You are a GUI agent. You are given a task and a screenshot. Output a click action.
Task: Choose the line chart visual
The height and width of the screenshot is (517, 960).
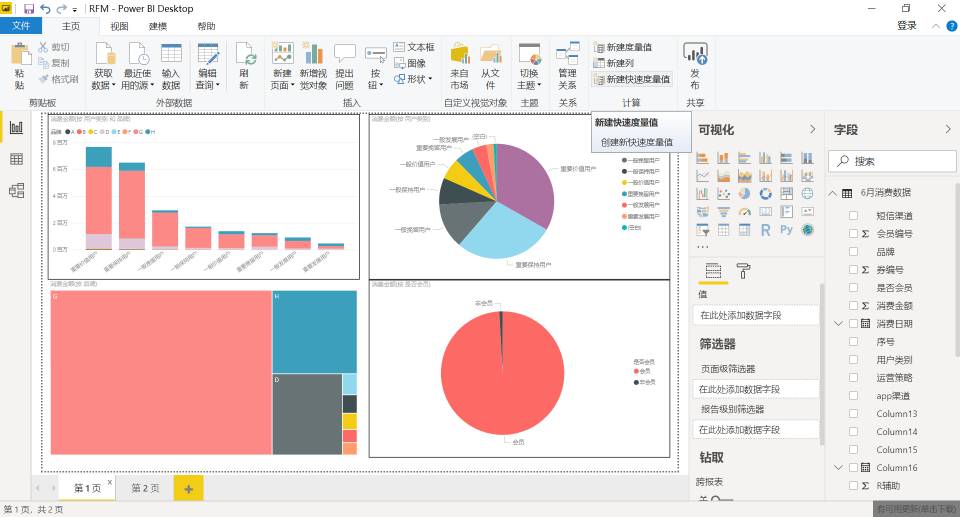pos(702,176)
